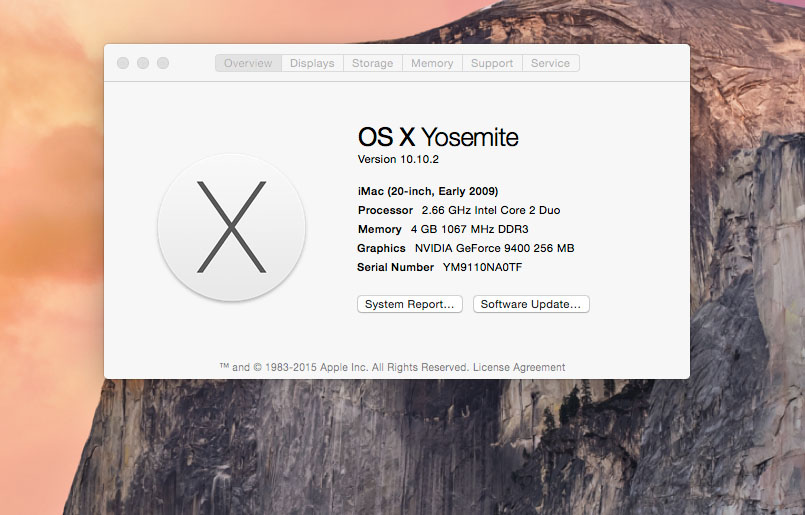Click the zoom button in the title bar

[x=163, y=63]
